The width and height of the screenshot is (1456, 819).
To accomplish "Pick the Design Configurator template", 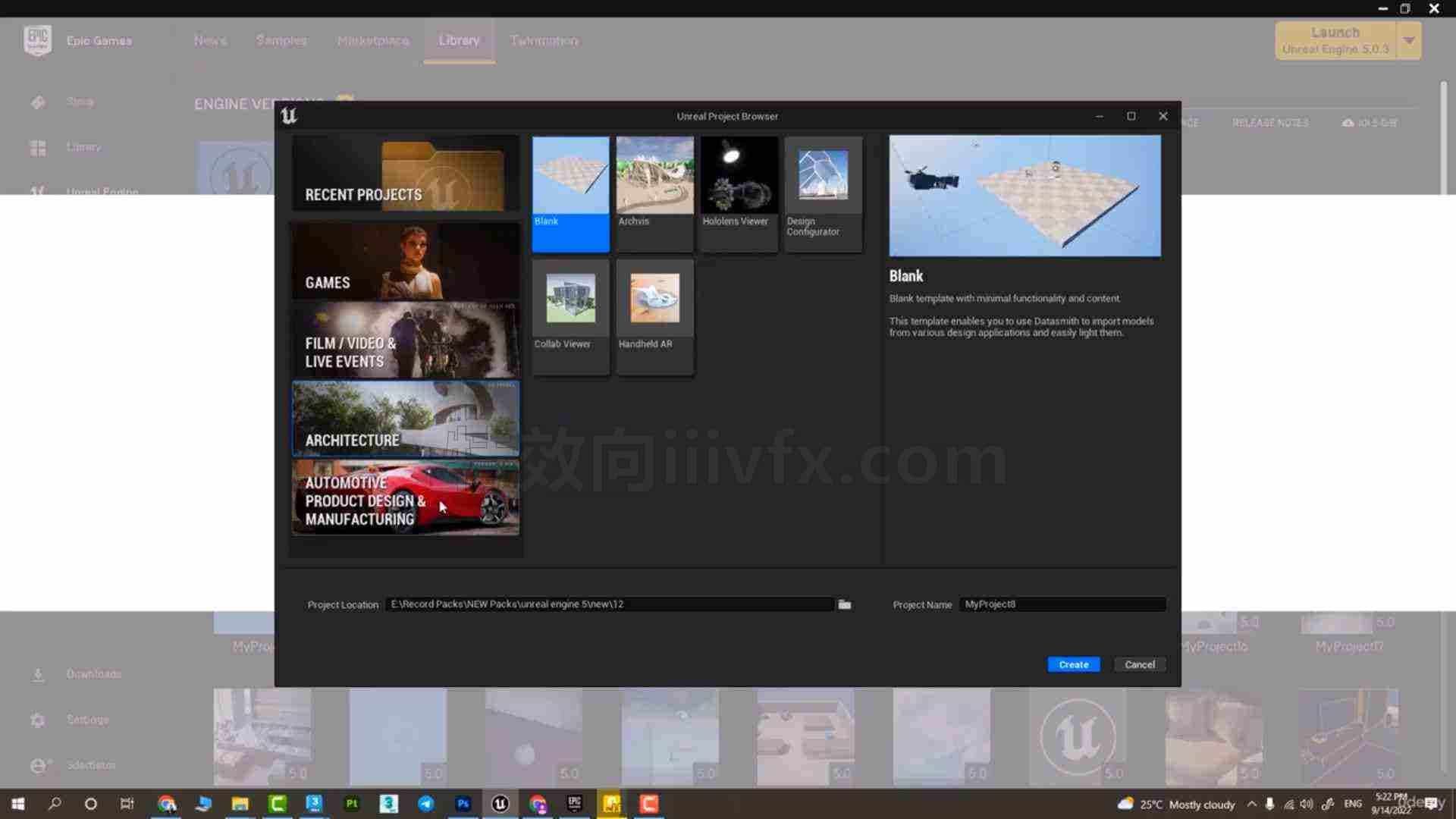I will pos(823,193).
